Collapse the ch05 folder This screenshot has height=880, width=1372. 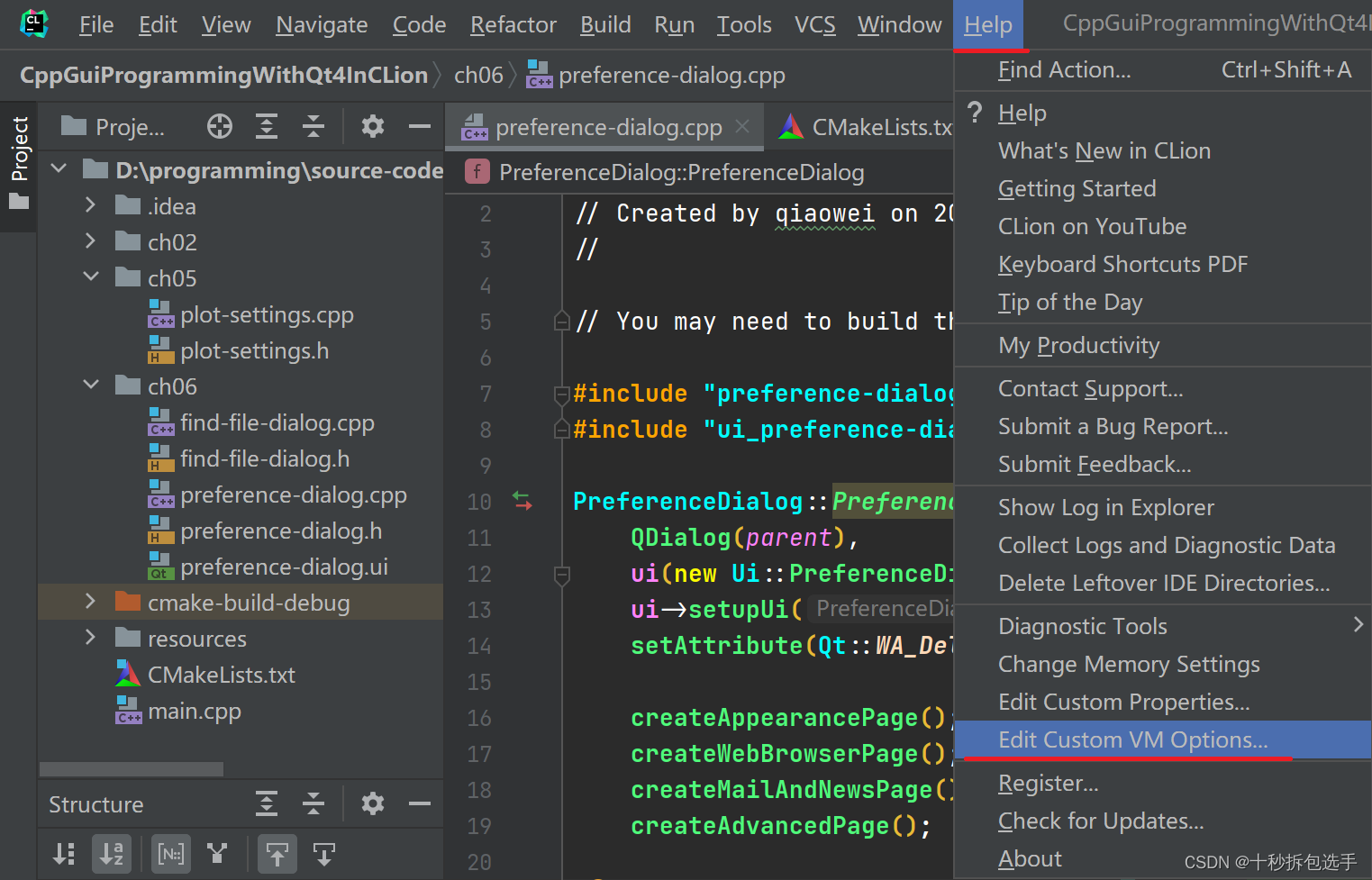click(x=91, y=277)
